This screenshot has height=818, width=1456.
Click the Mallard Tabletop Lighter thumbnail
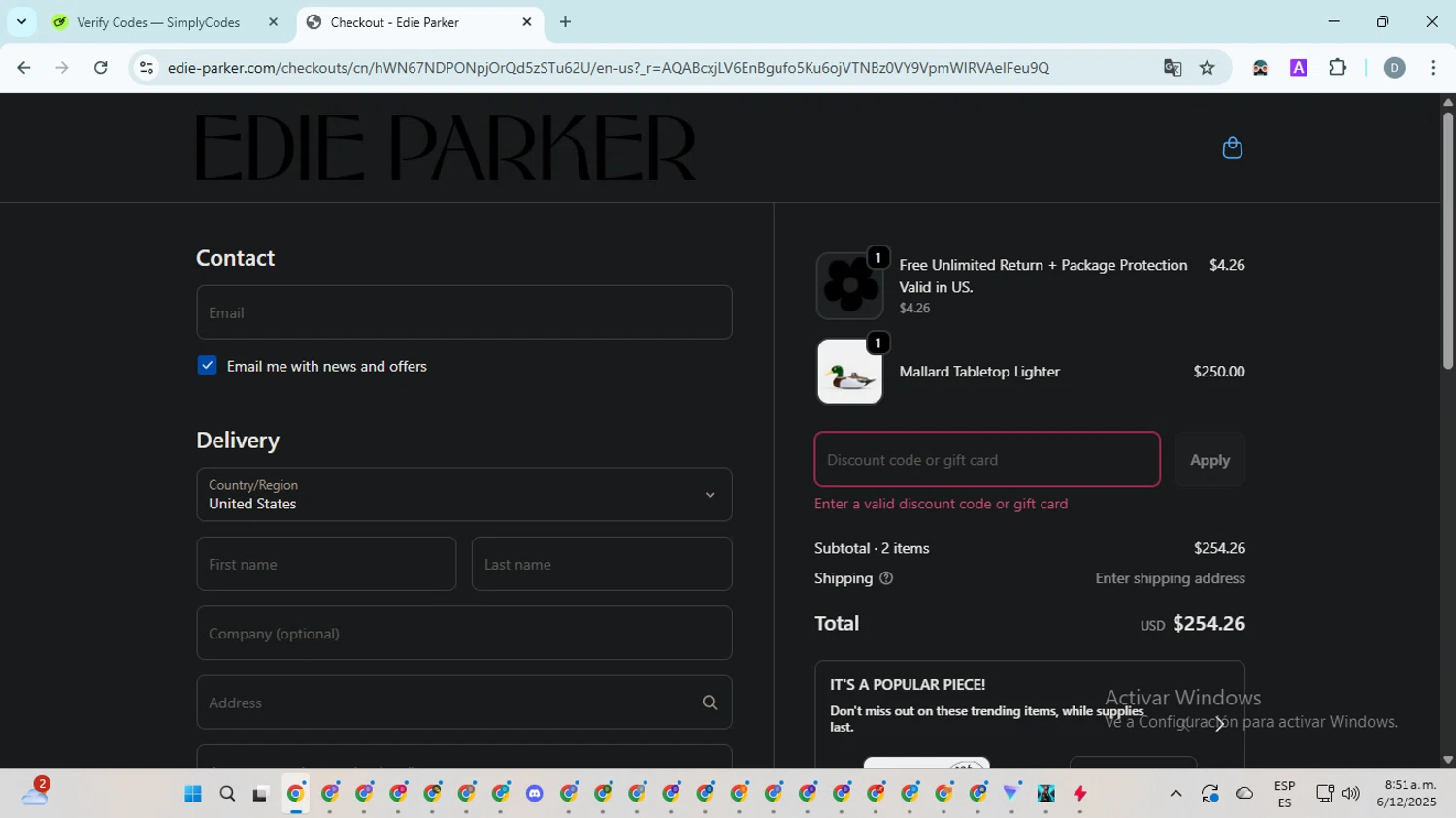point(849,372)
